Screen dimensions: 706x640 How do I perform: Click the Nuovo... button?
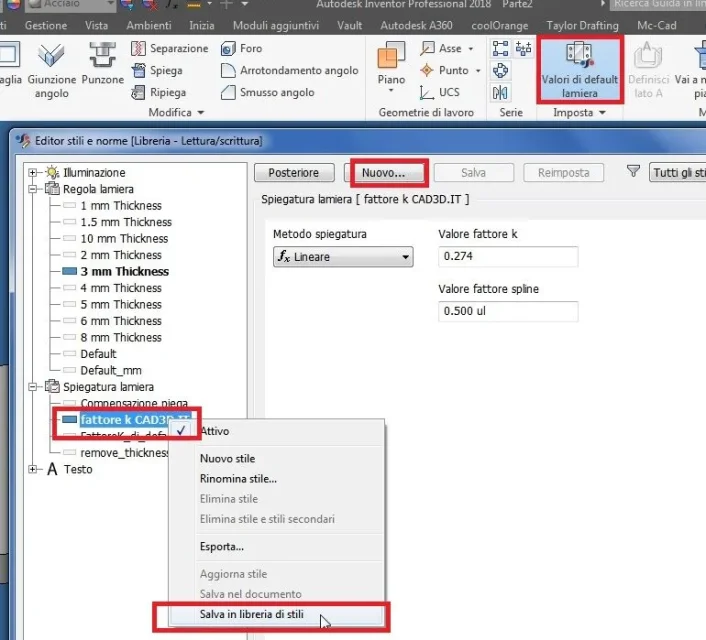[383, 172]
